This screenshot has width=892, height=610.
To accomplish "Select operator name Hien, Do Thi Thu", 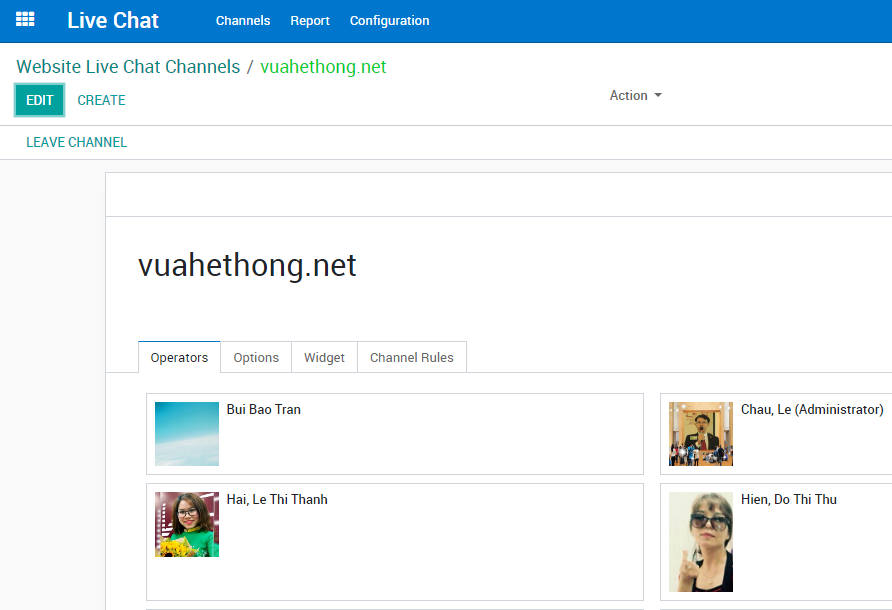I will pyautogui.click(x=788, y=500).
